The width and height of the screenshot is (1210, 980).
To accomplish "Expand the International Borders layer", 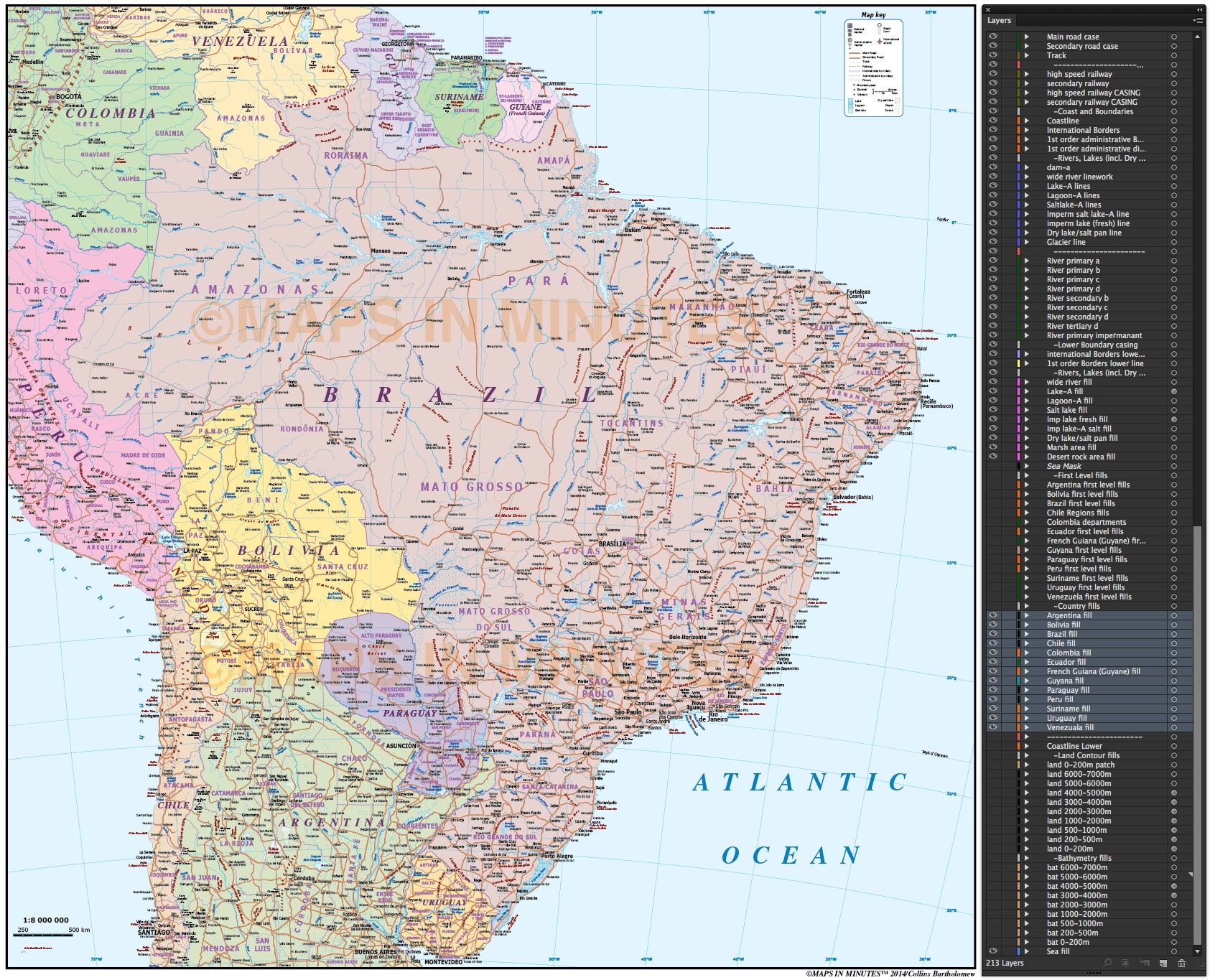I will tap(1027, 130).
